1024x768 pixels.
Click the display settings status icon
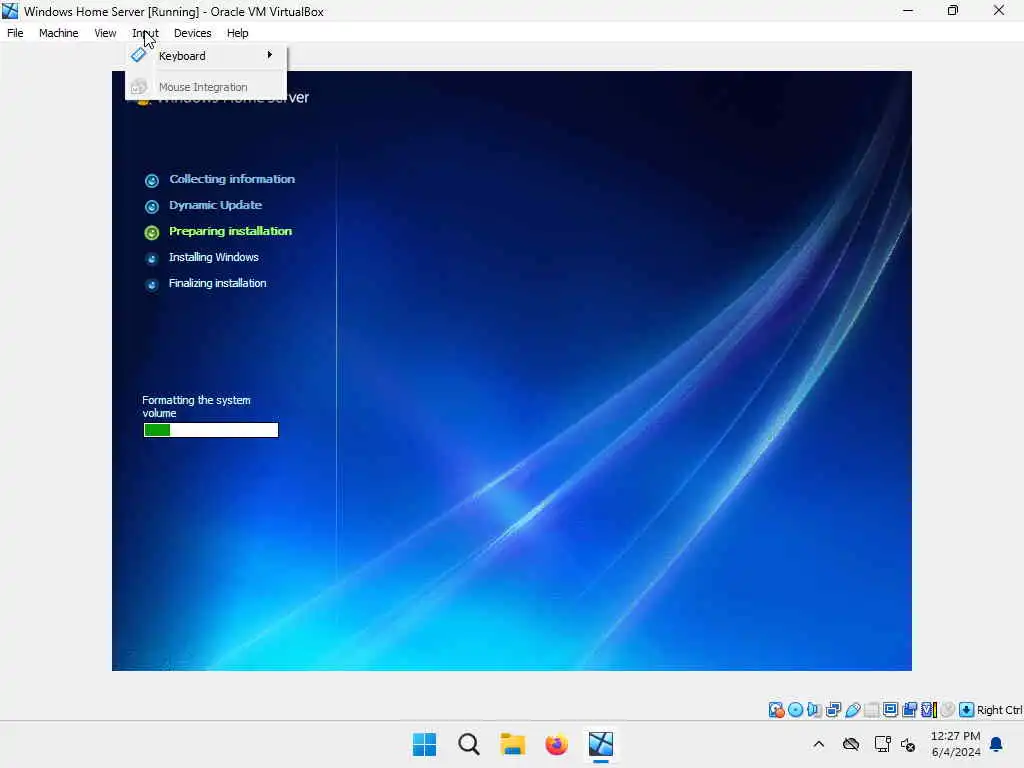890,710
